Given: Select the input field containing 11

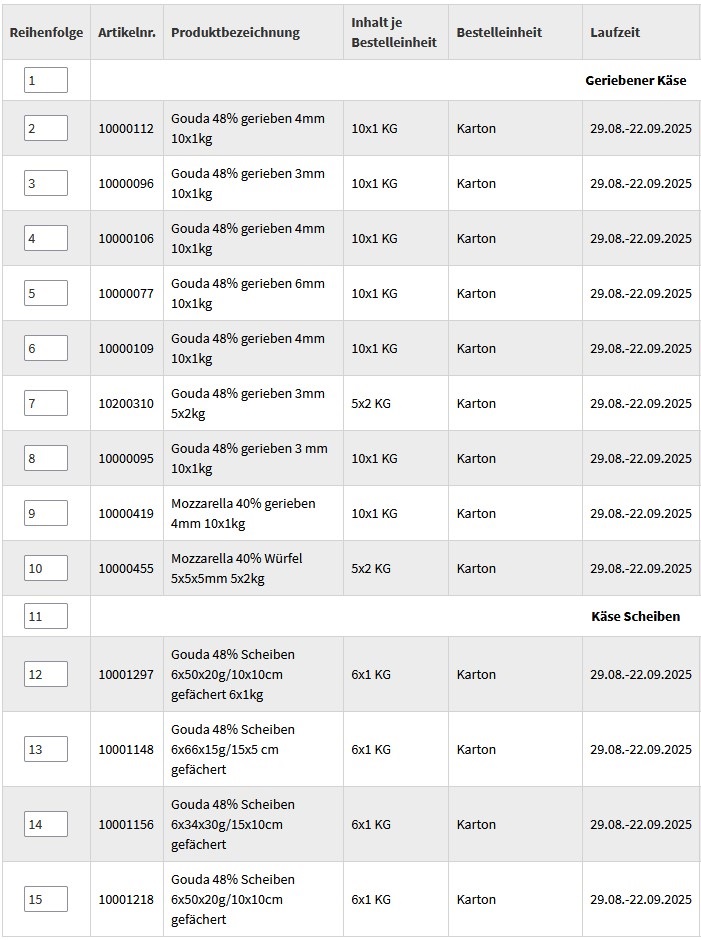Looking at the screenshot, I should (x=46, y=616).
